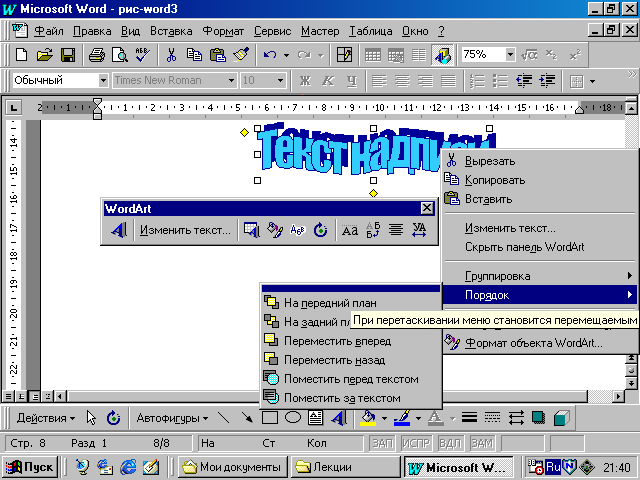Open the font name dropdown Times New Roman
The width and height of the screenshot is (640, 480).
(x=231, y=80)
